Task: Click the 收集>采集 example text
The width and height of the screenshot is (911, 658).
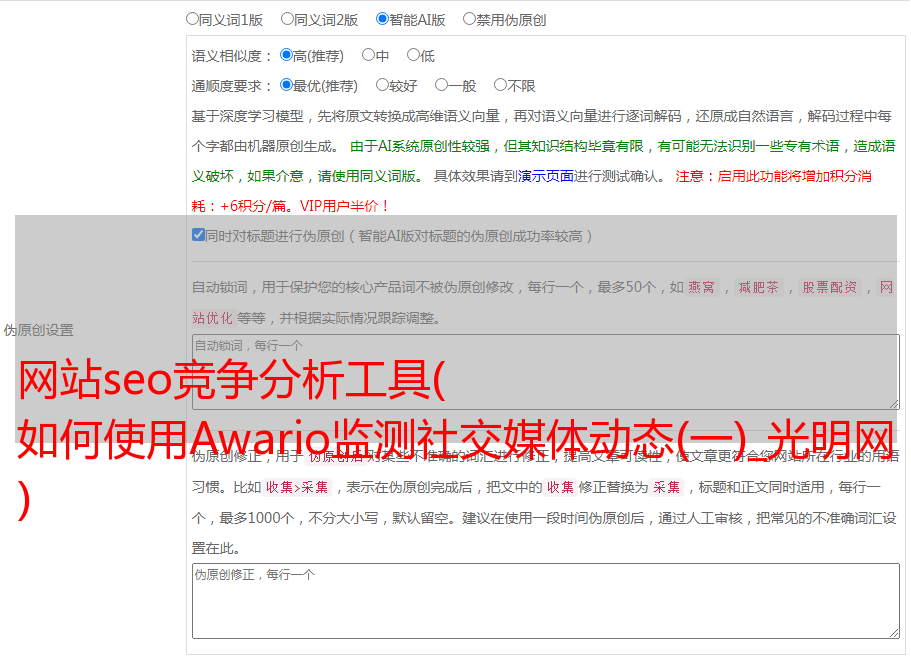Action: [x=297, y=487]
